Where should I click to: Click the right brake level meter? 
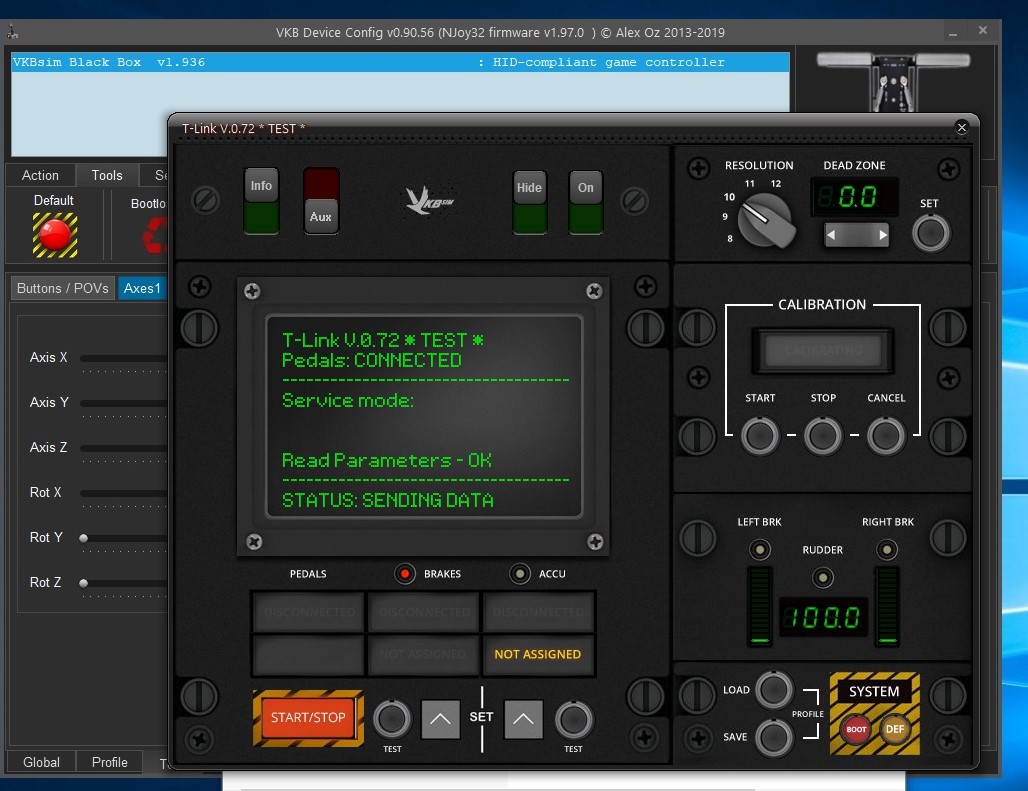pos(887,607)
